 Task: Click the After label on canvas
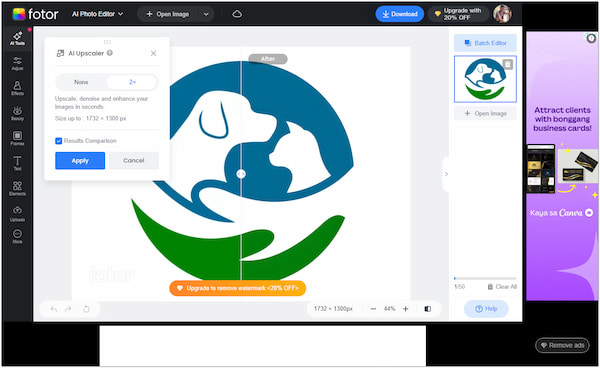click(268, 59)
